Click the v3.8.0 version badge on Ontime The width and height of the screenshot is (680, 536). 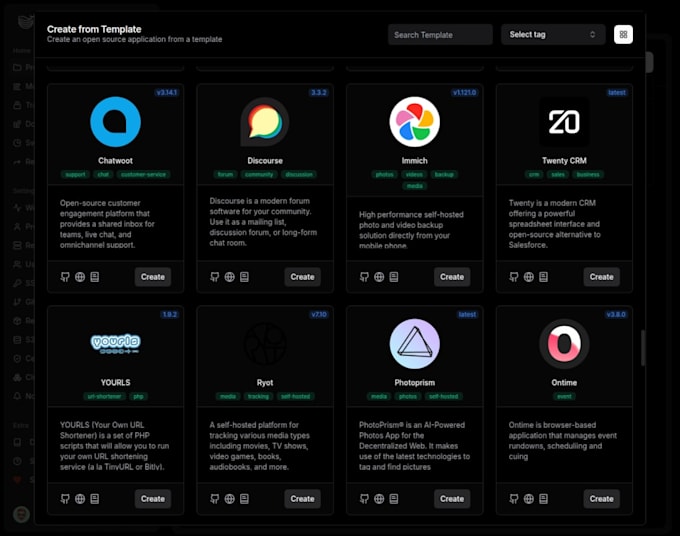coord(616,314)
